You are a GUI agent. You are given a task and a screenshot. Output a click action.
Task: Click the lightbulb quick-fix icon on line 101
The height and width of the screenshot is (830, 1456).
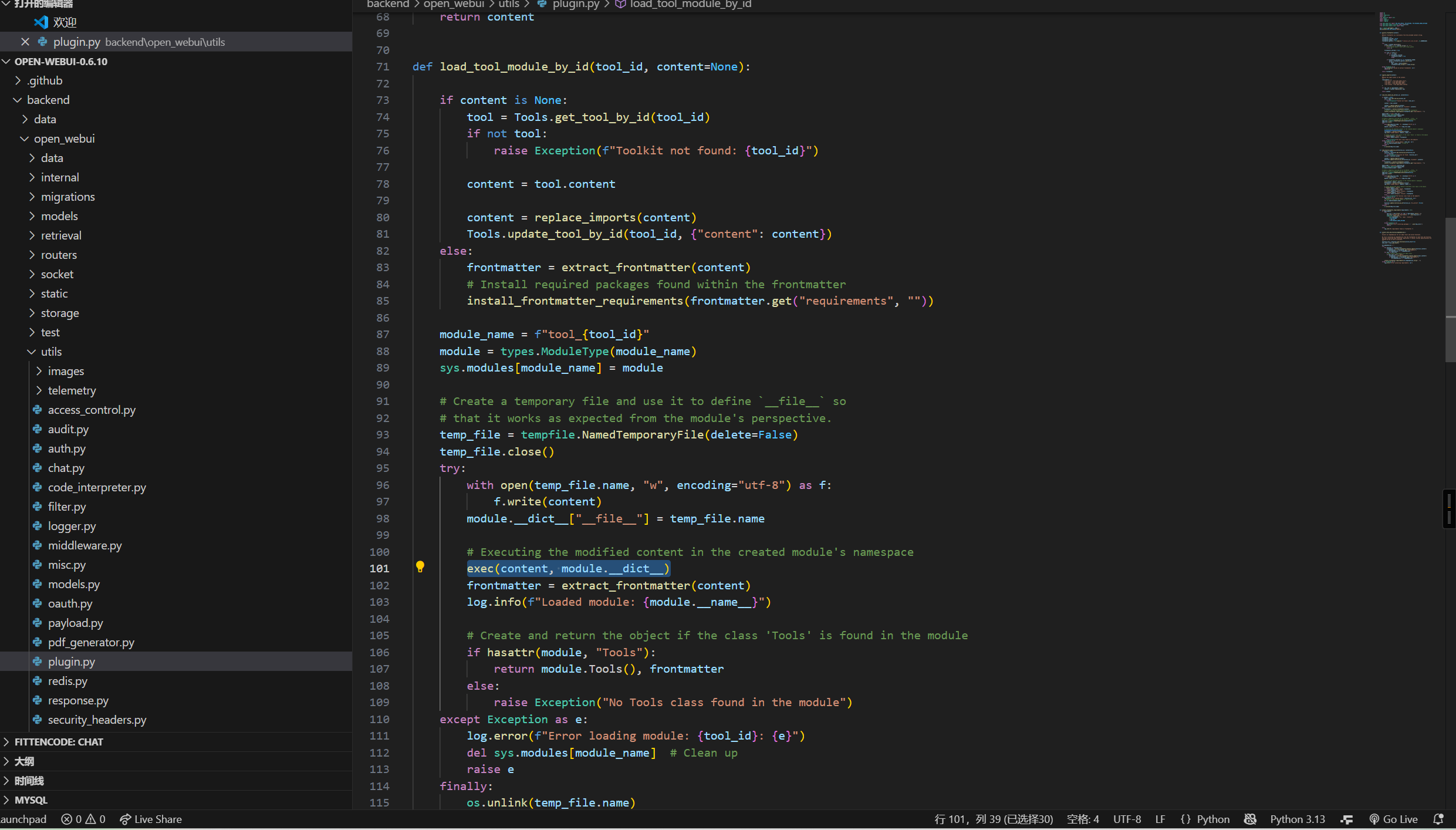coord(420,567)
